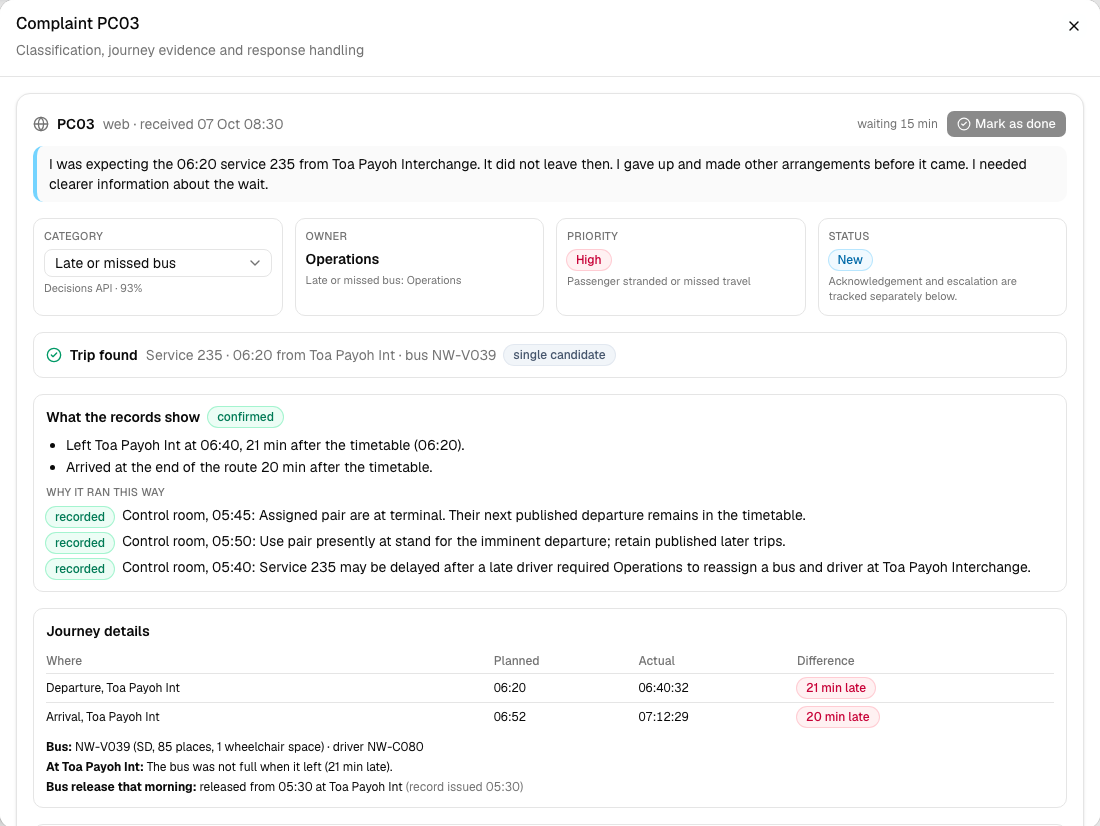
Task: Click the recorded tag for Control room 05:45
Action: [80, 517]
